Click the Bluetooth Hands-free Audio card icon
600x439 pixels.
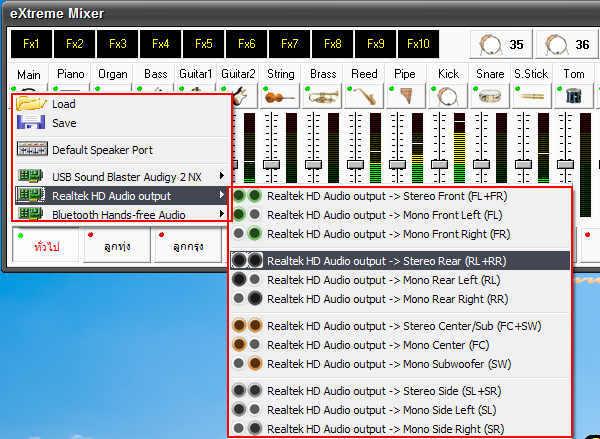[31, 214]
